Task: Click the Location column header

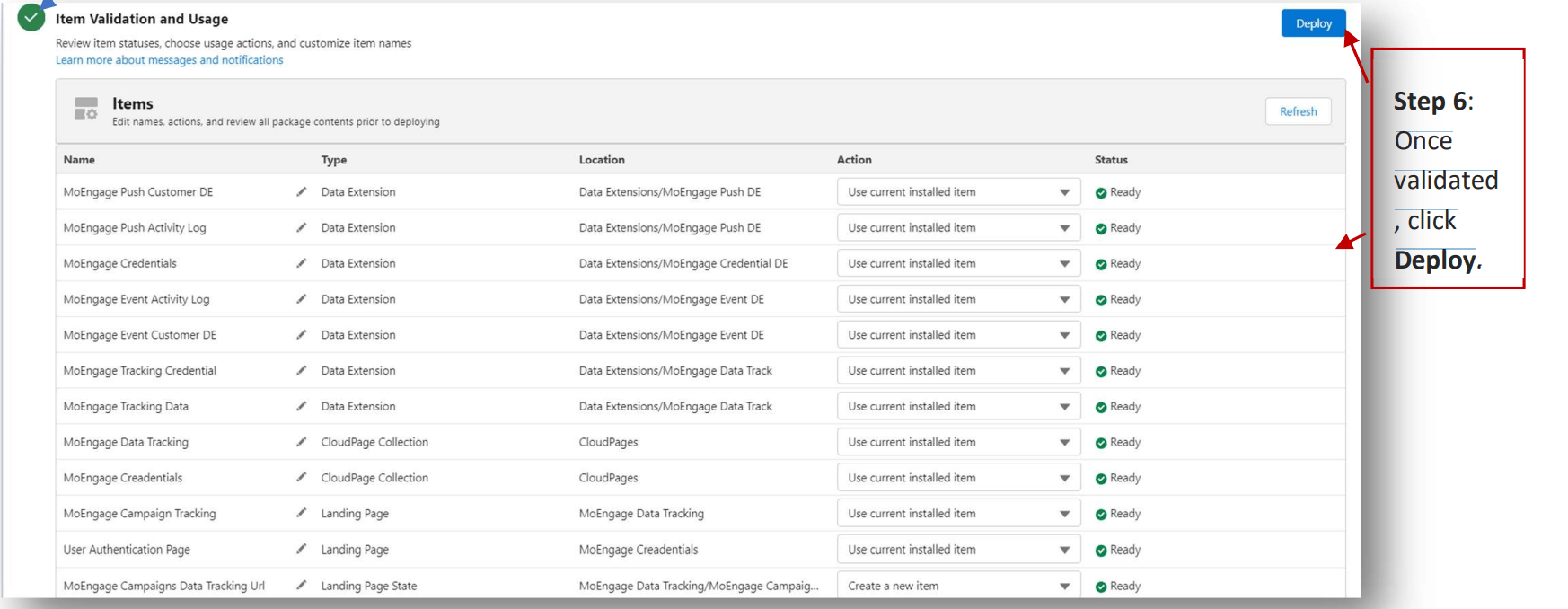Action: tap(602, 160)
